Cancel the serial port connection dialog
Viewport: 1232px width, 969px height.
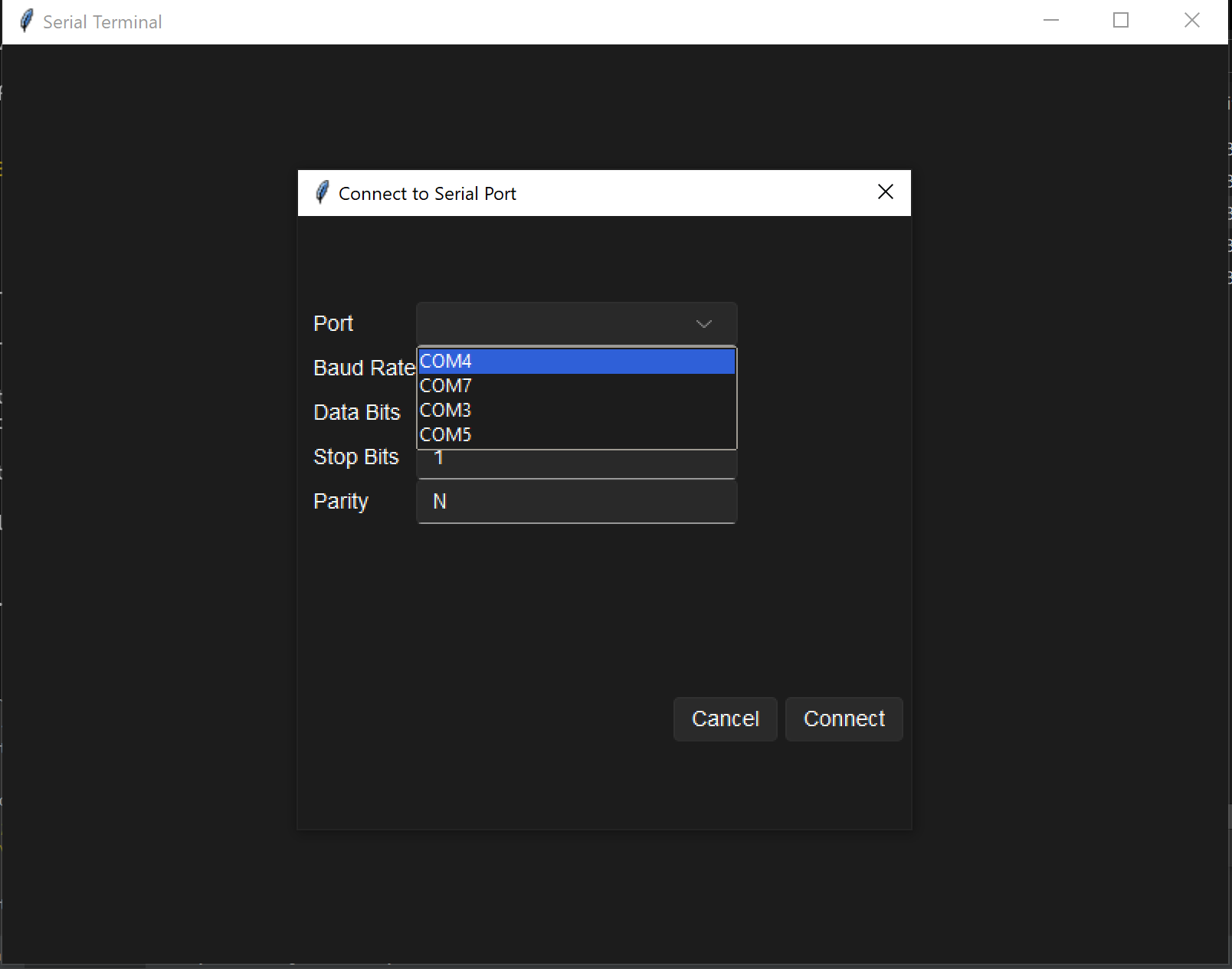point(726,719)
